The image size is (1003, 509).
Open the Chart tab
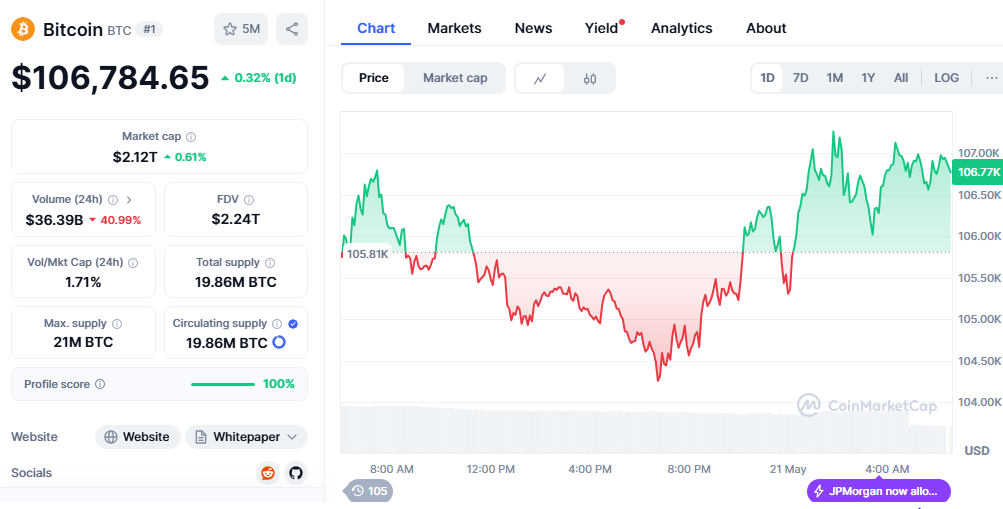coord(375,28)
